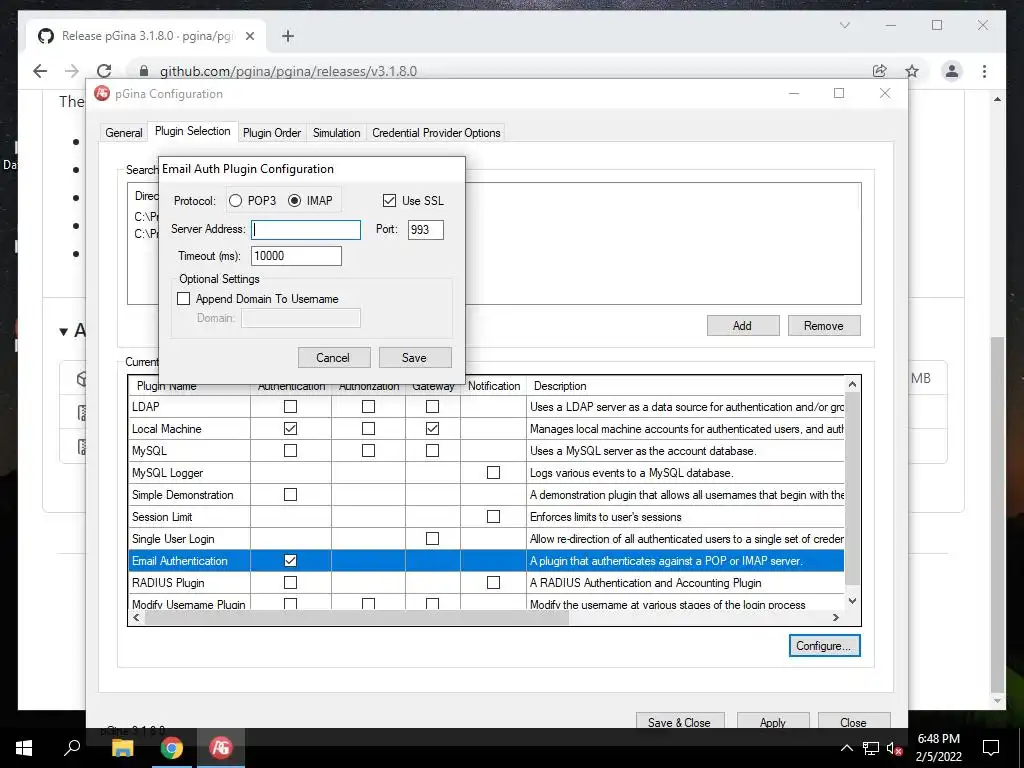Click the Apply button
The height and width of the screenshot is (768, 1024).
(x=773, y=722)
